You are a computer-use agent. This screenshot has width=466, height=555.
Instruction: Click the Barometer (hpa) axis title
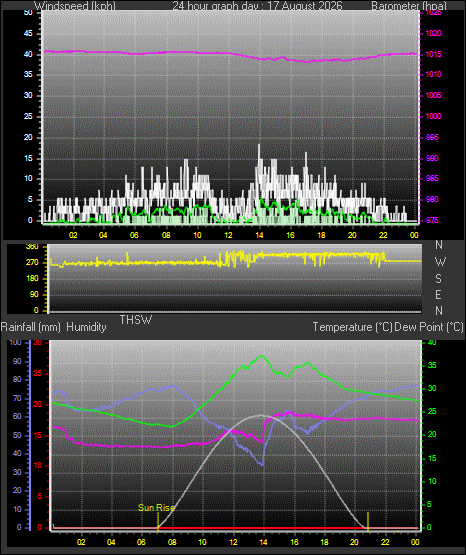[x=409, y=6]
